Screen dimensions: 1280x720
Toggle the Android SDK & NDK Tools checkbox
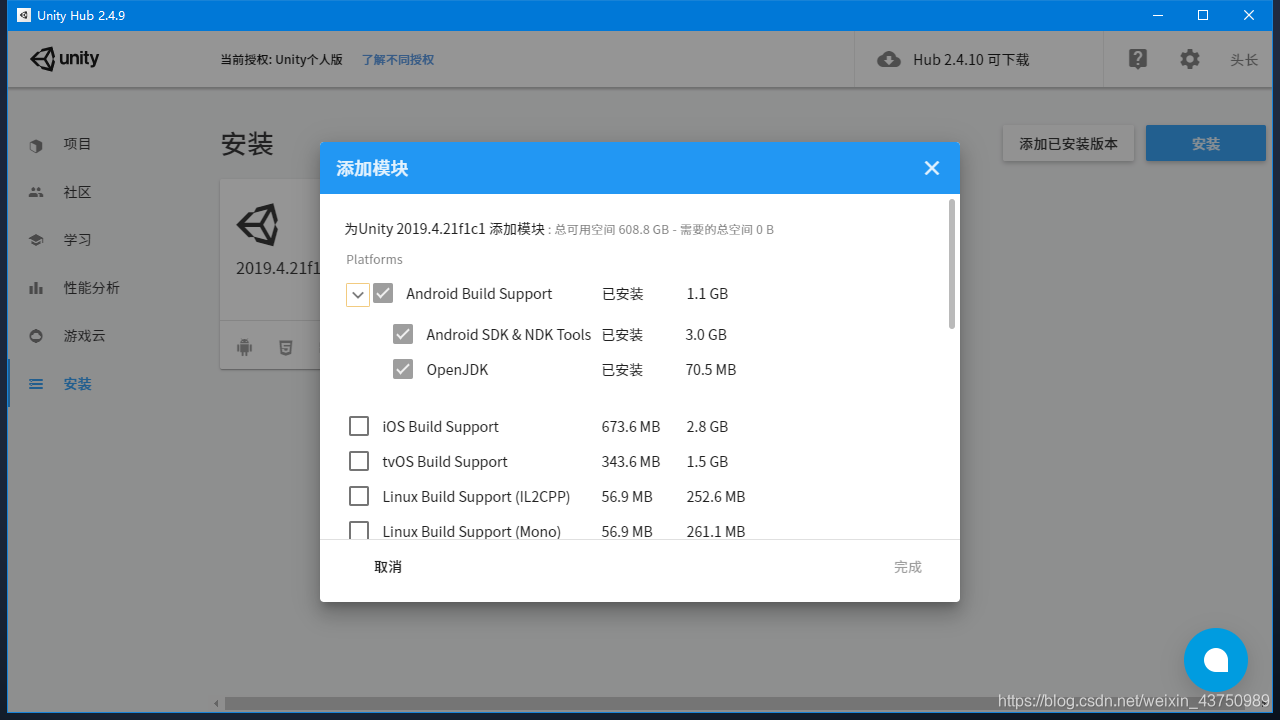[403, 334]
